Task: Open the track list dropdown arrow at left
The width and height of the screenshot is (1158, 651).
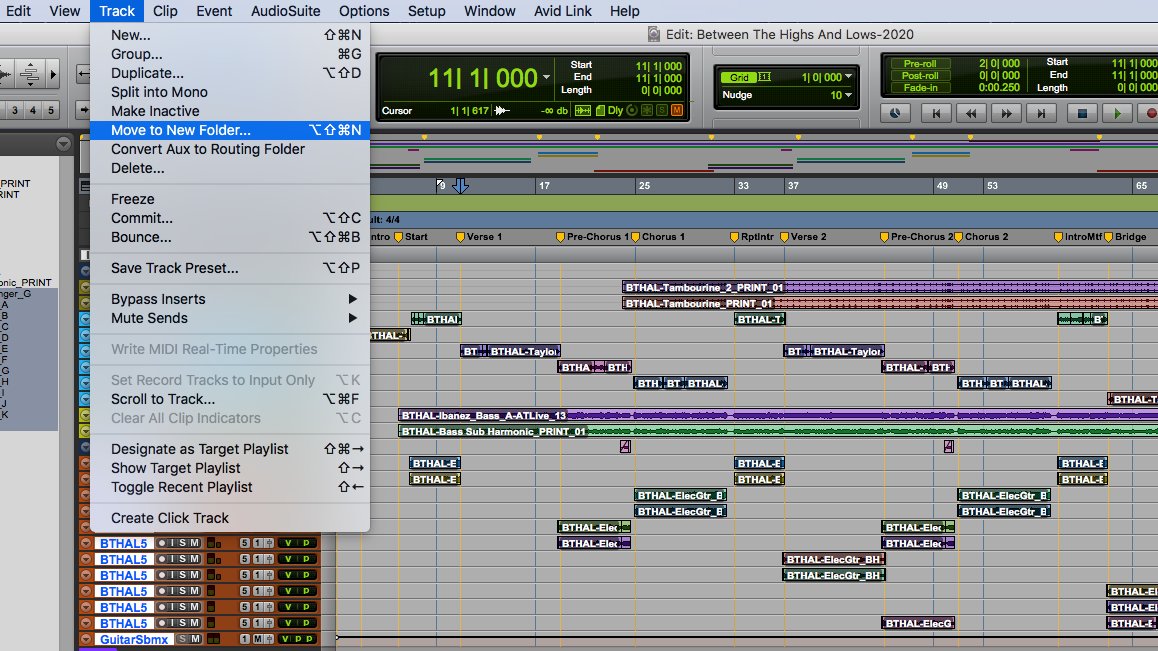Action: click(x=64, y=143)
